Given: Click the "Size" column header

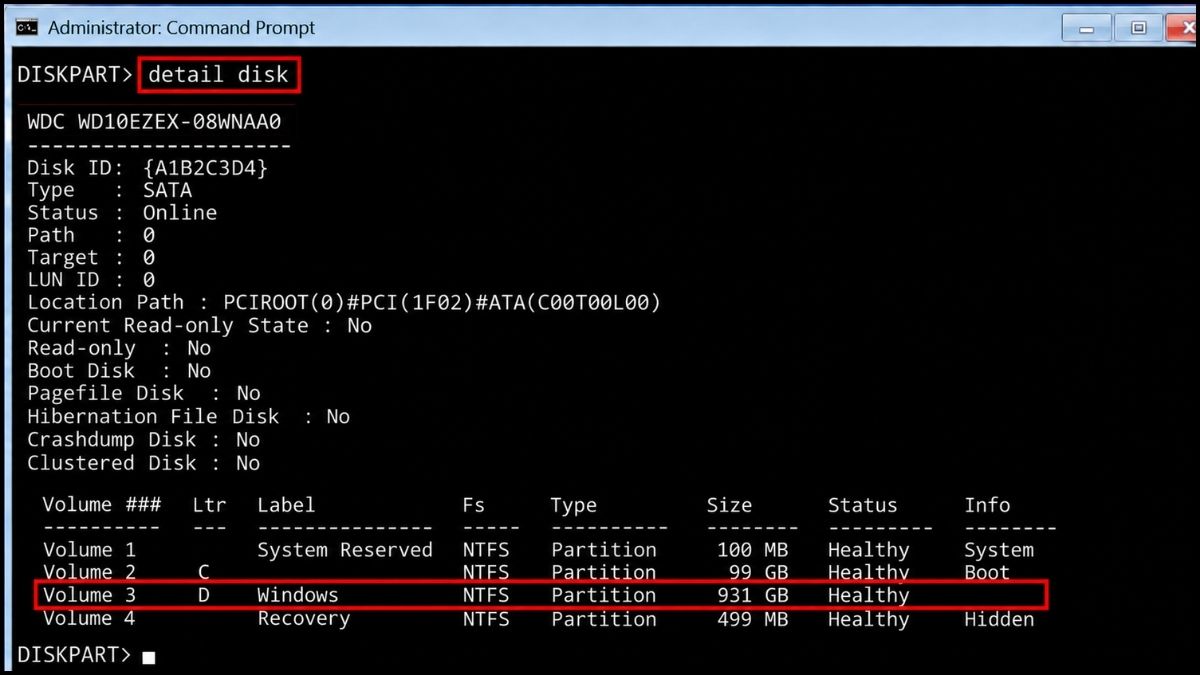Looking at the screenshot, I should 729,505.
